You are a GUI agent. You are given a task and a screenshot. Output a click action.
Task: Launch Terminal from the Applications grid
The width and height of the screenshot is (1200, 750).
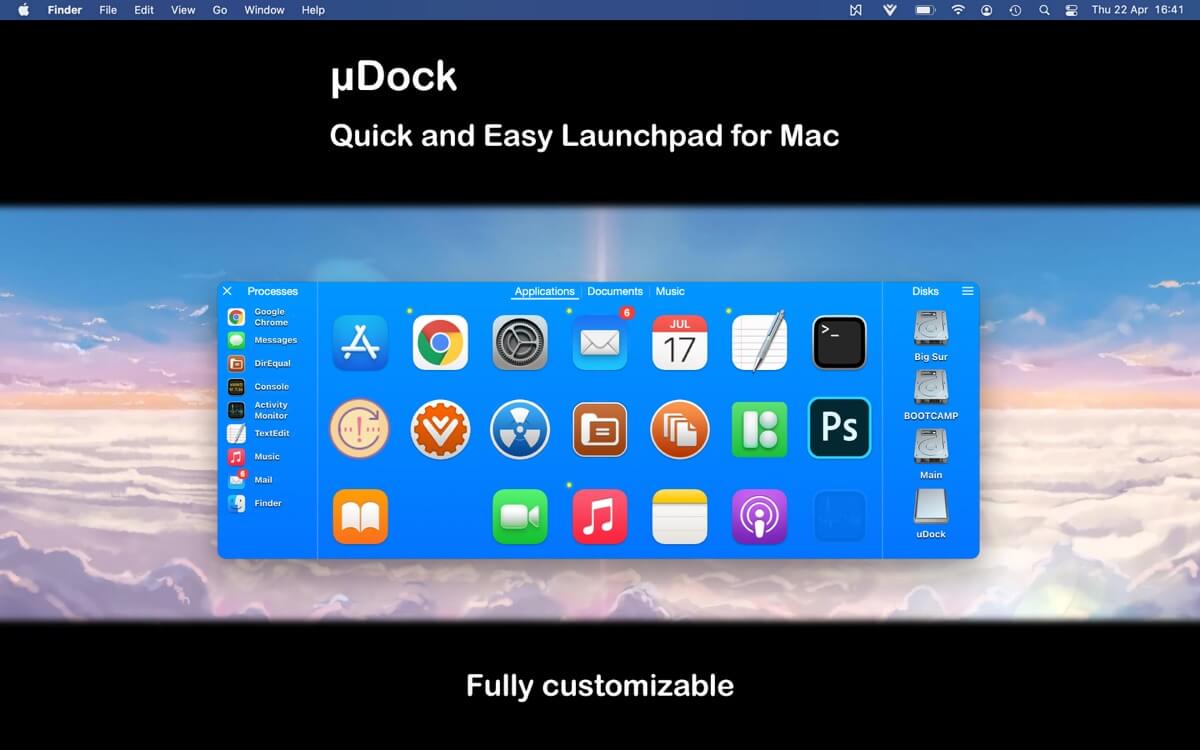tap(840, 343)
